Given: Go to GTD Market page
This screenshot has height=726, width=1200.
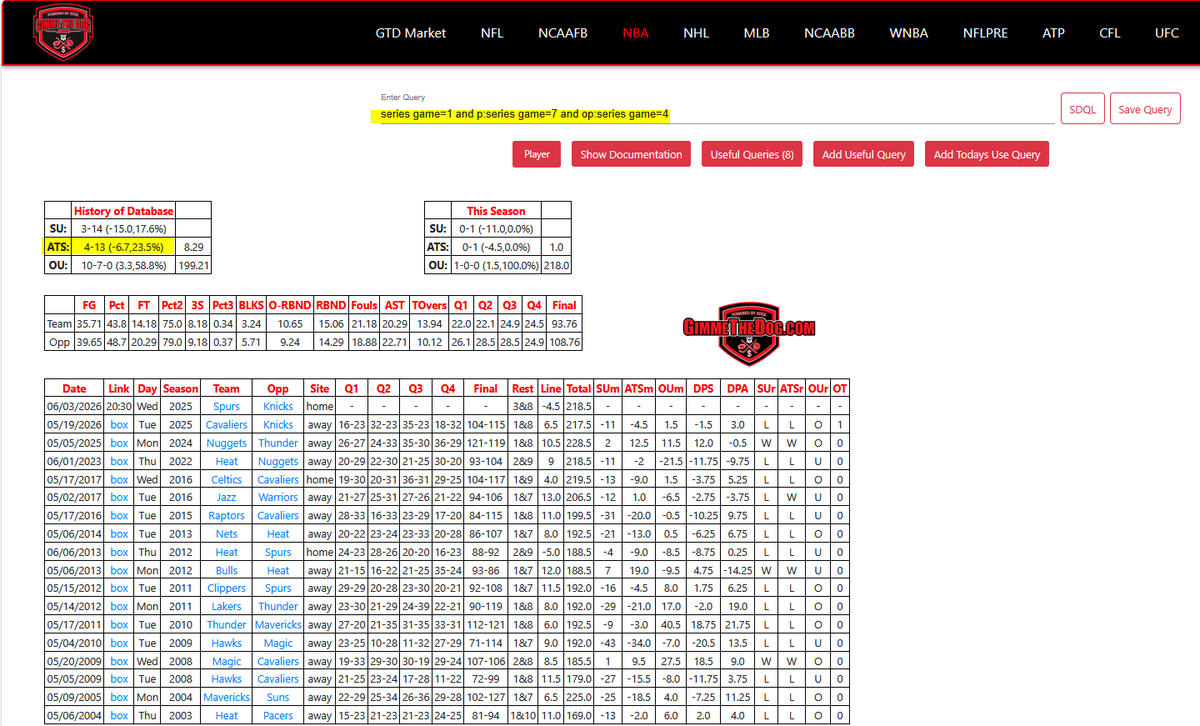Looking at the screenshot, I should [x=411, y=32].
